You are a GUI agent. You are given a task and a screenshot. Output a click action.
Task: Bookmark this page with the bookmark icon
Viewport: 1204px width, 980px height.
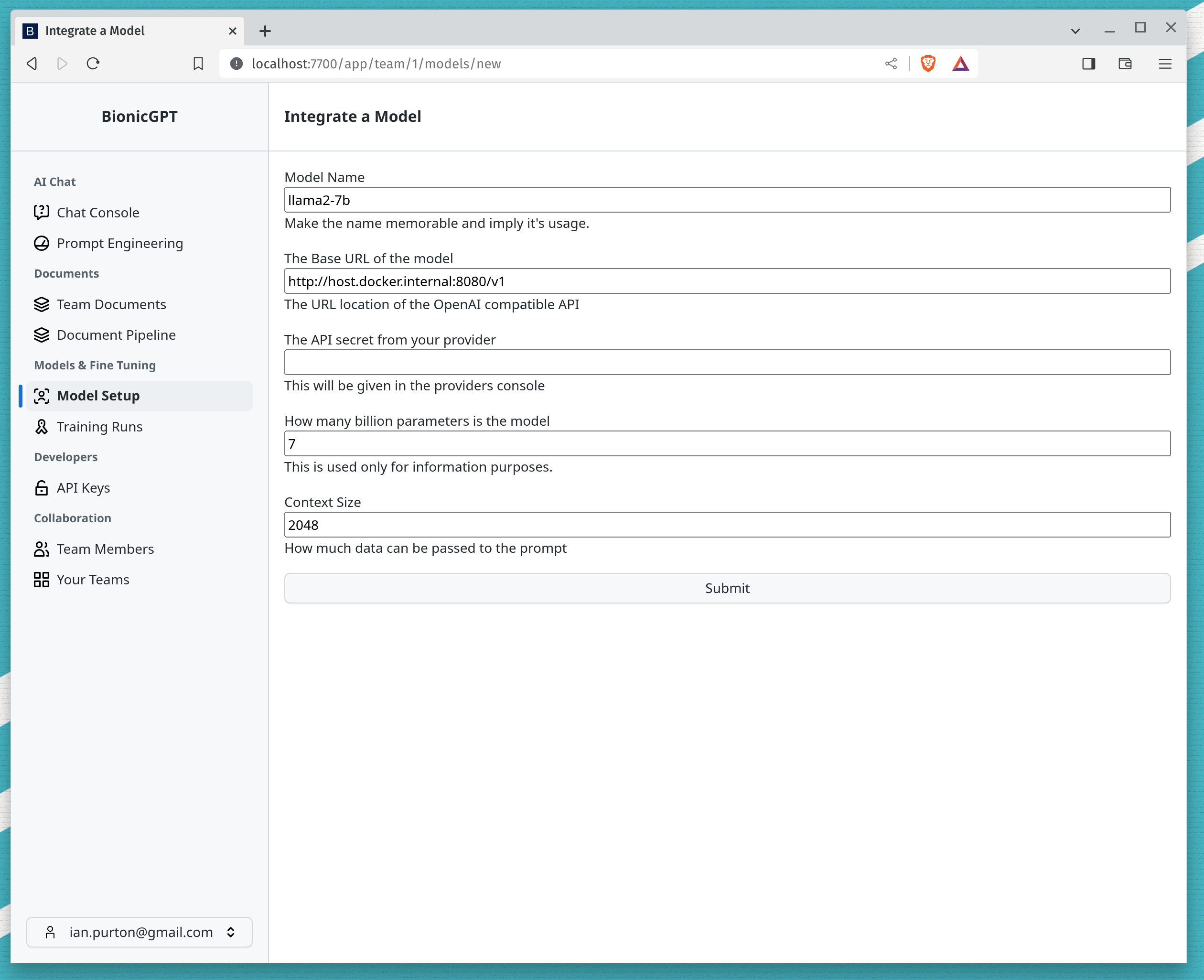coord(198,64)
